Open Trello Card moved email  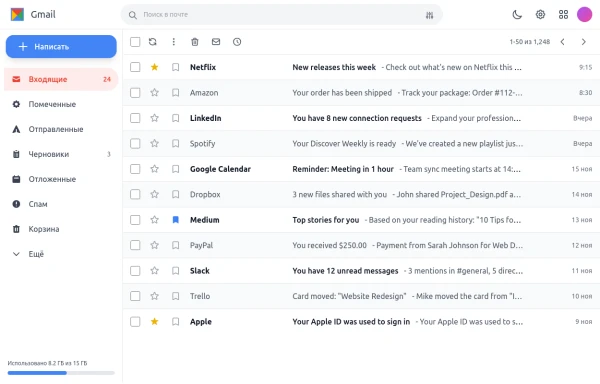[361, 296]
